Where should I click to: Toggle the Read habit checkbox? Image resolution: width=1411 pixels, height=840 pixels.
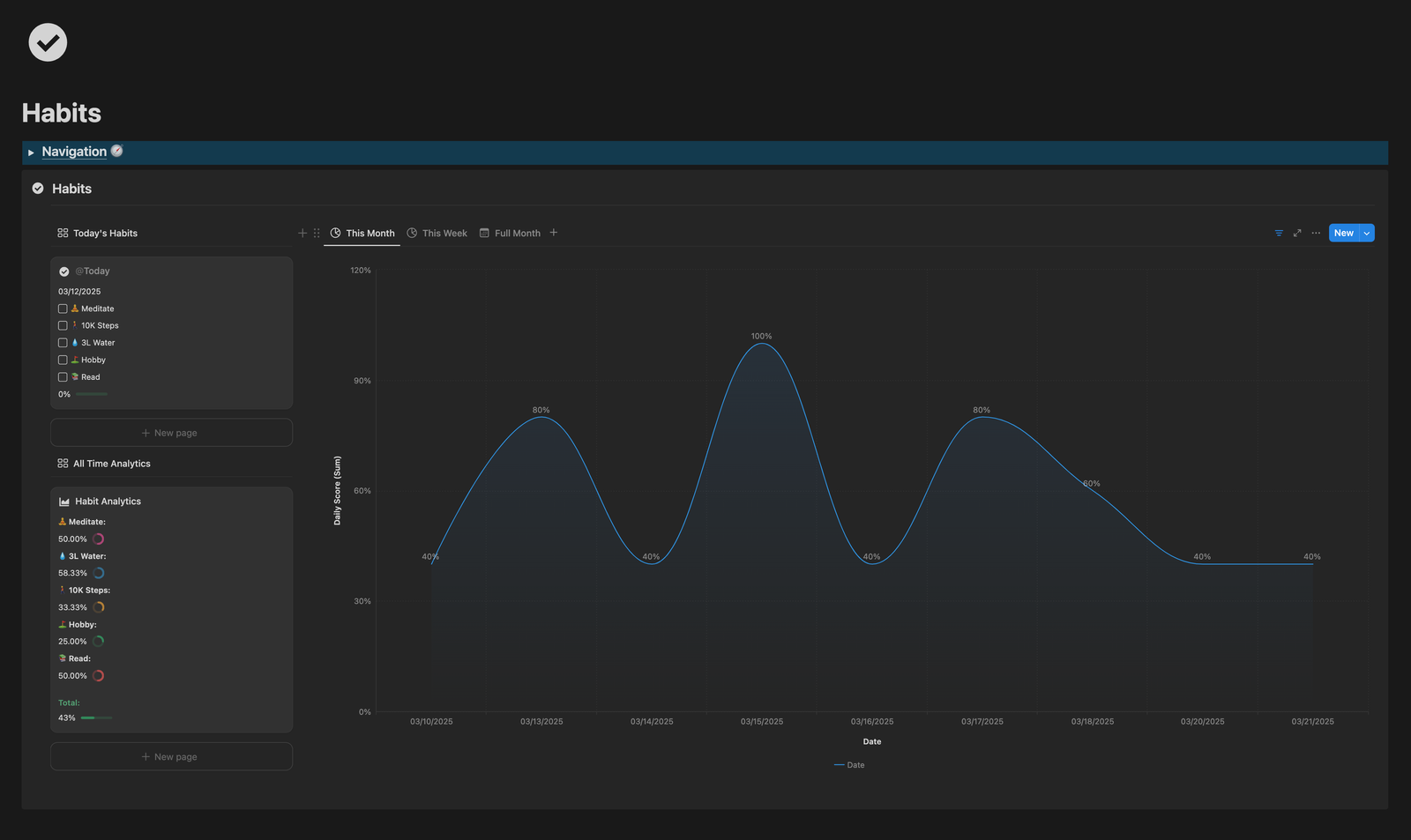pos(63,377)
